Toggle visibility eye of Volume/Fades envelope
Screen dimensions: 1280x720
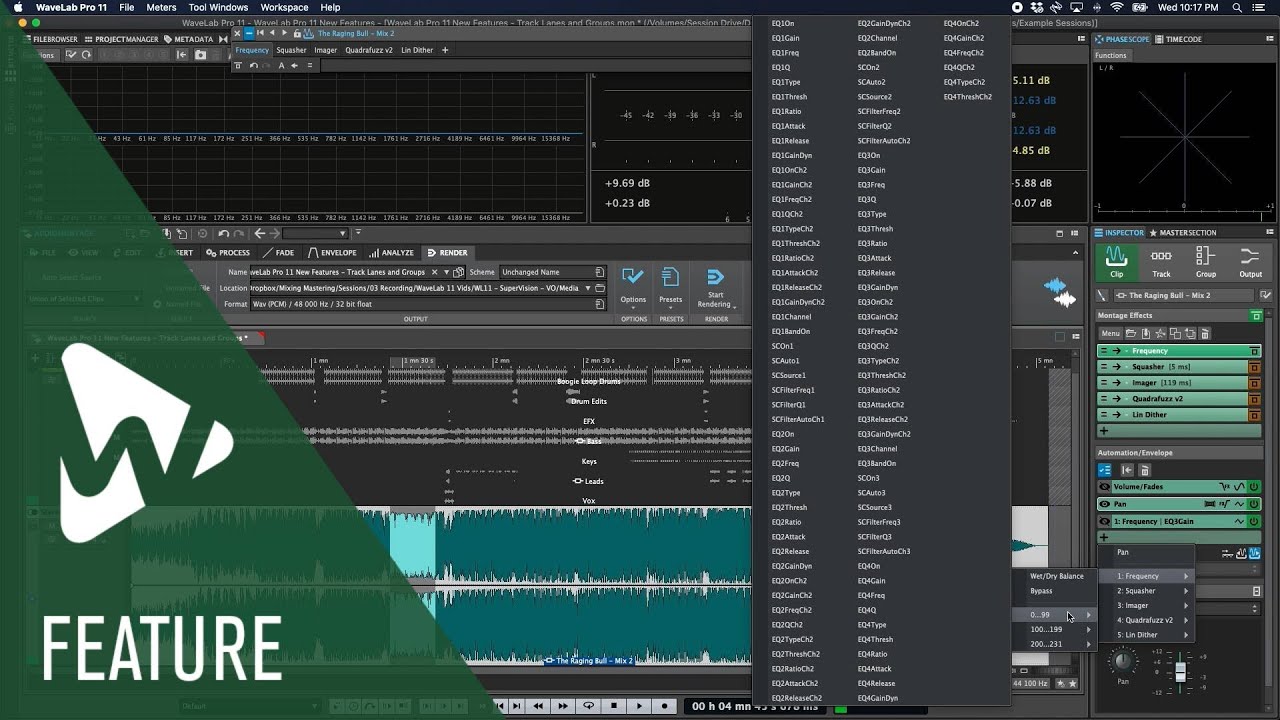(x=1105, y=487)
